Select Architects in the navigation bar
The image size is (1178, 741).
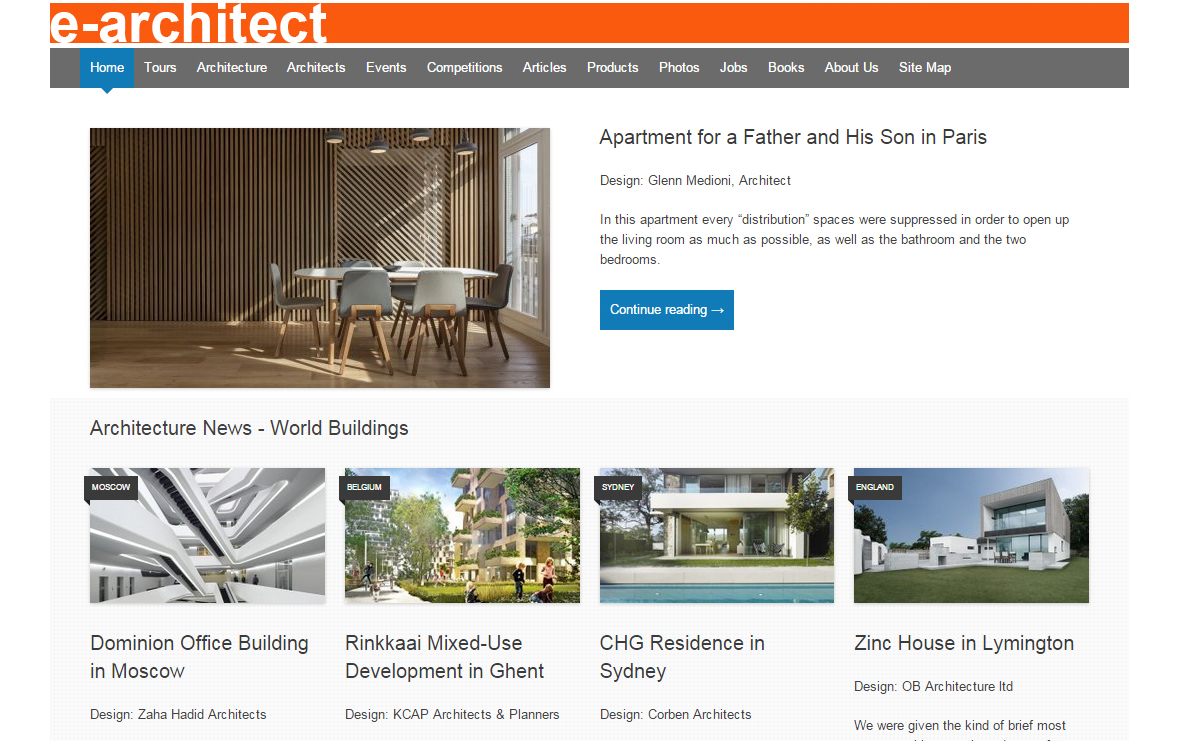click(x=316, y=68)
